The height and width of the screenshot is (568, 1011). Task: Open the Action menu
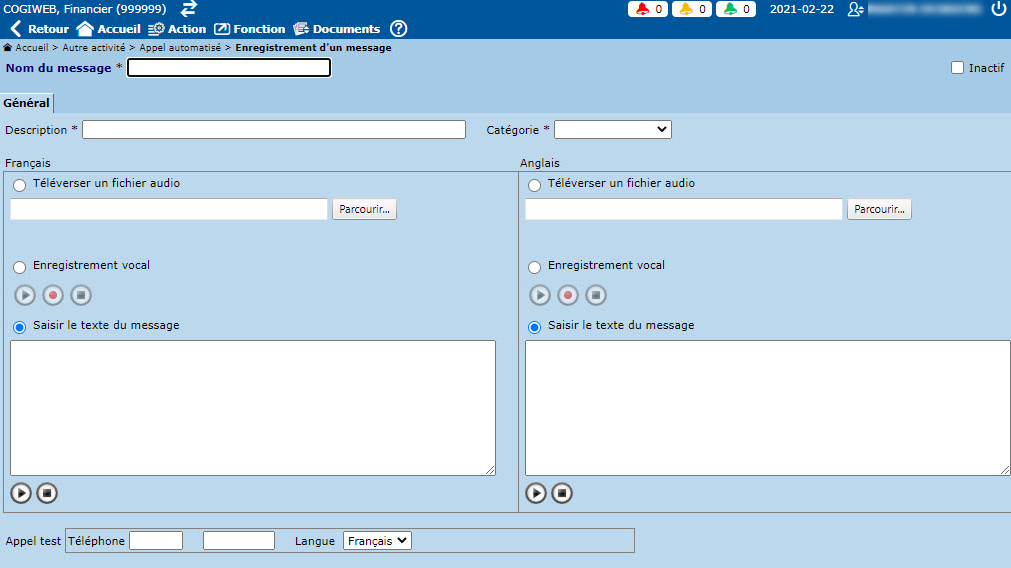pos(177,29)
